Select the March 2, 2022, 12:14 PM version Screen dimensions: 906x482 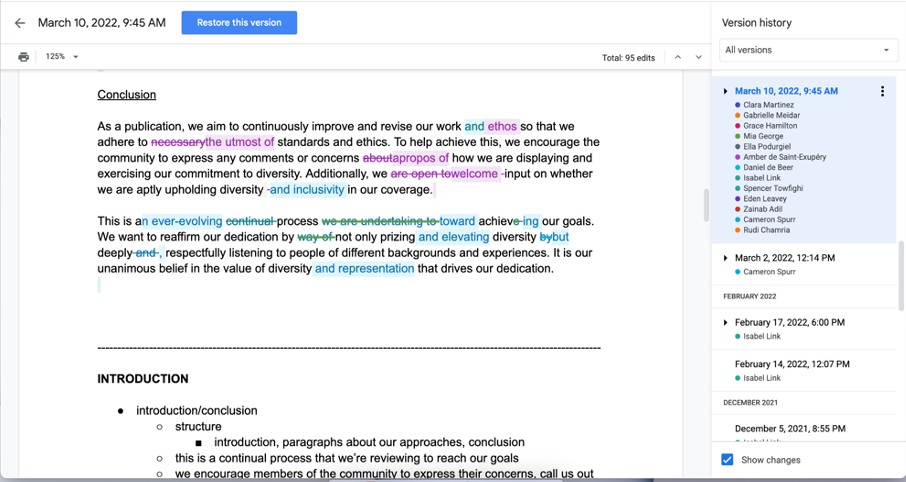click(785, 258)
